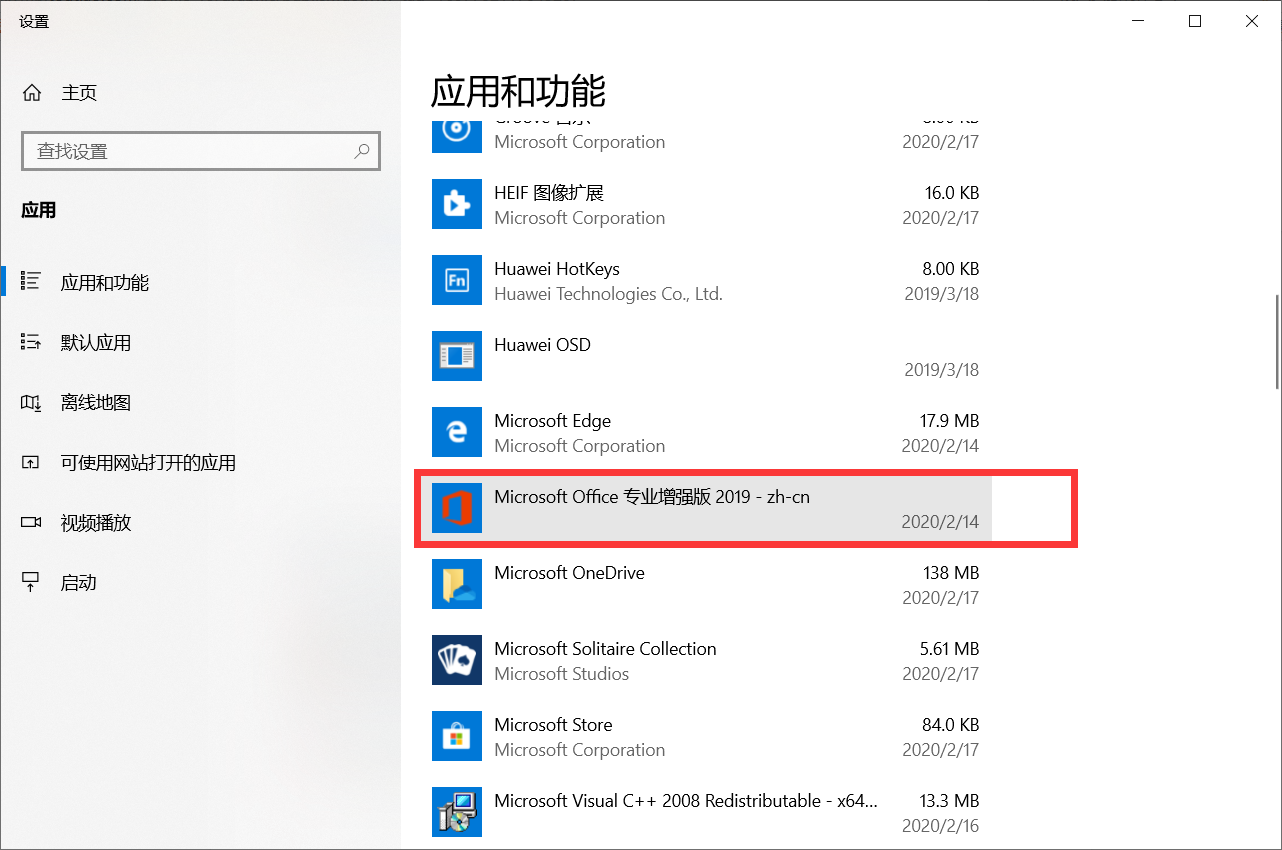Screen dimensions: 1282x850
Task: Click the 应用和功能 page heading
Action: [x=518, y=91]
